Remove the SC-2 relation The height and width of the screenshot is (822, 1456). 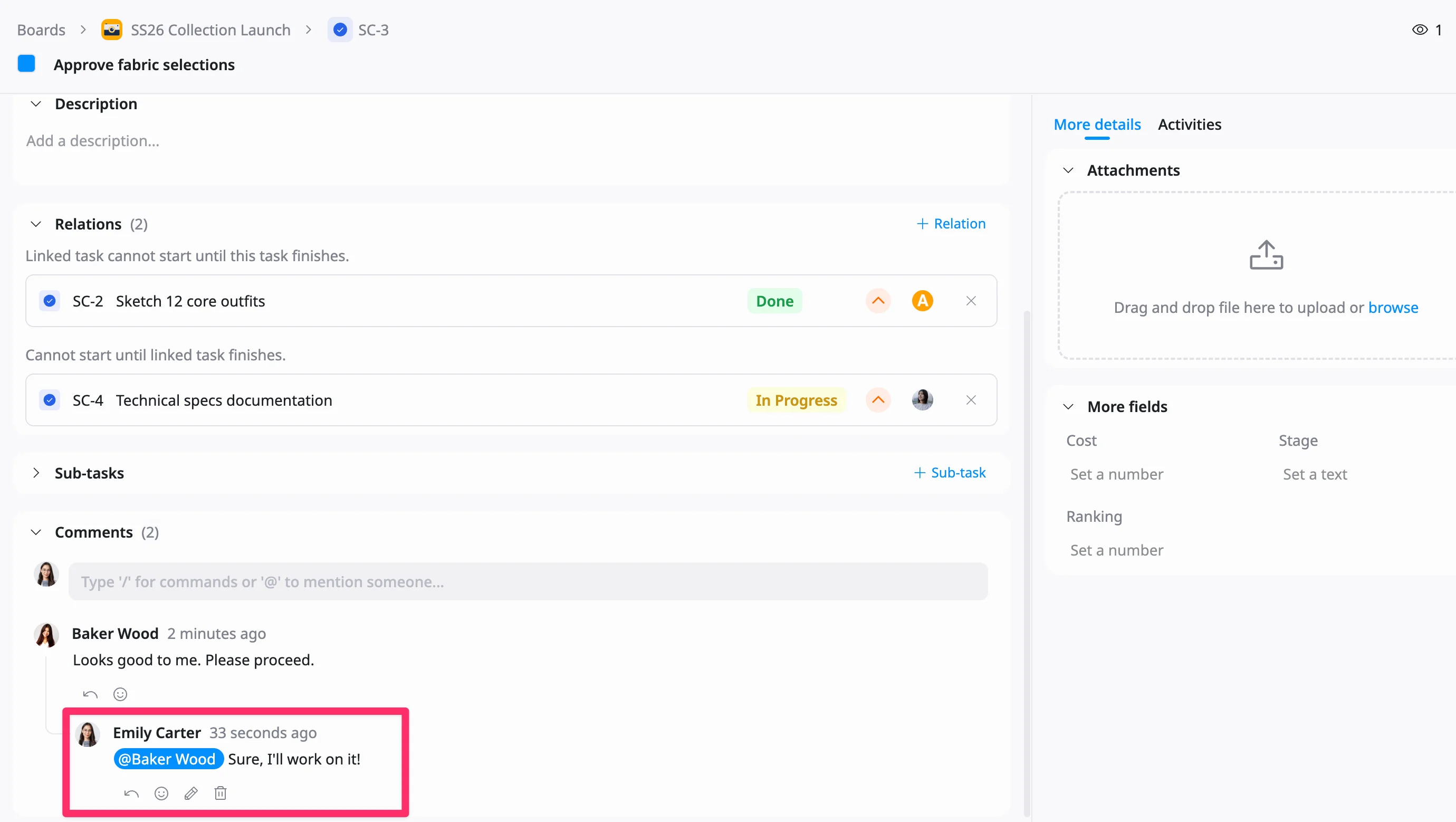(x=971, y=301)
